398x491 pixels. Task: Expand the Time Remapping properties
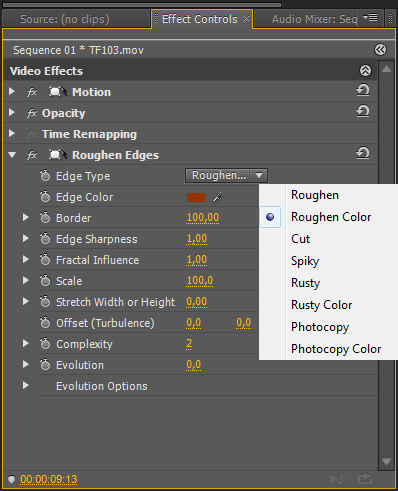tap(12, 133)
